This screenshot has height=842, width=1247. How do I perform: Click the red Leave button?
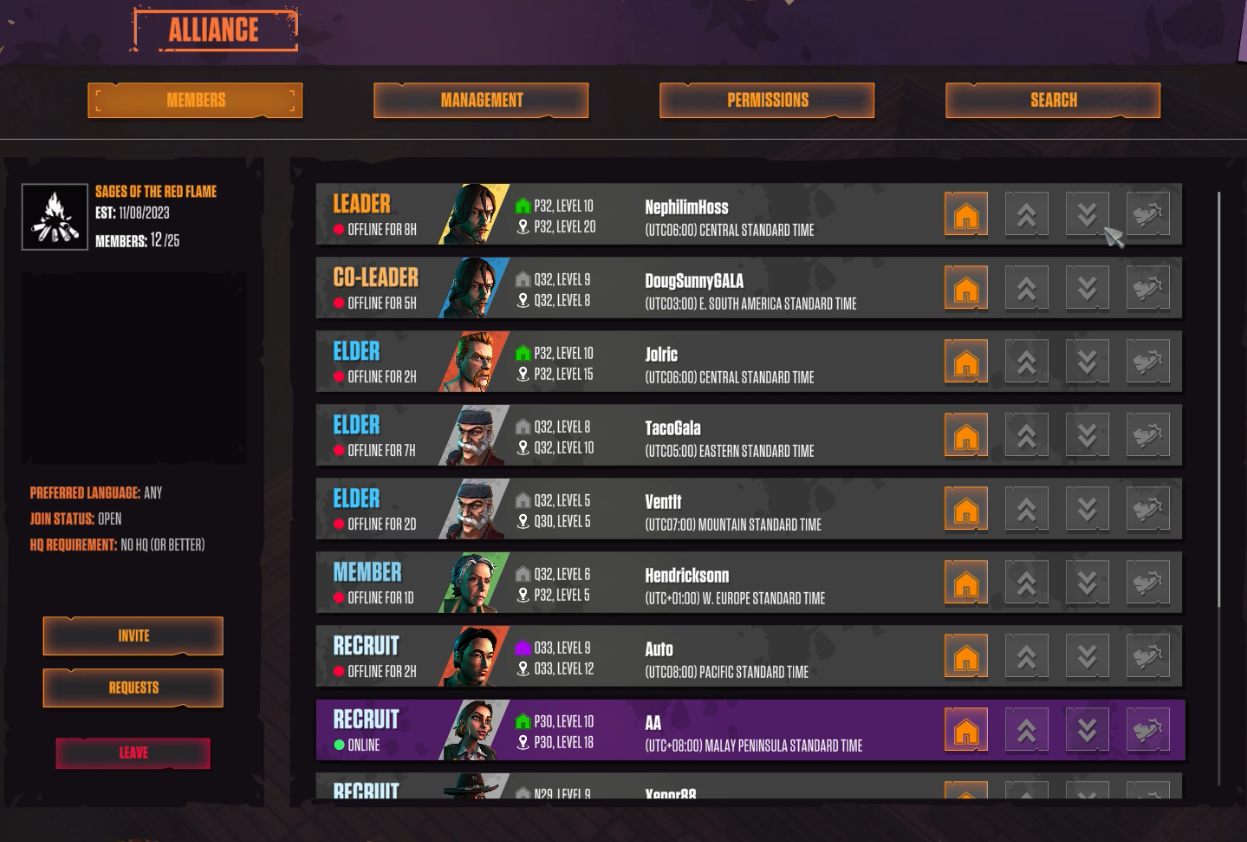(x=133, y=753)
